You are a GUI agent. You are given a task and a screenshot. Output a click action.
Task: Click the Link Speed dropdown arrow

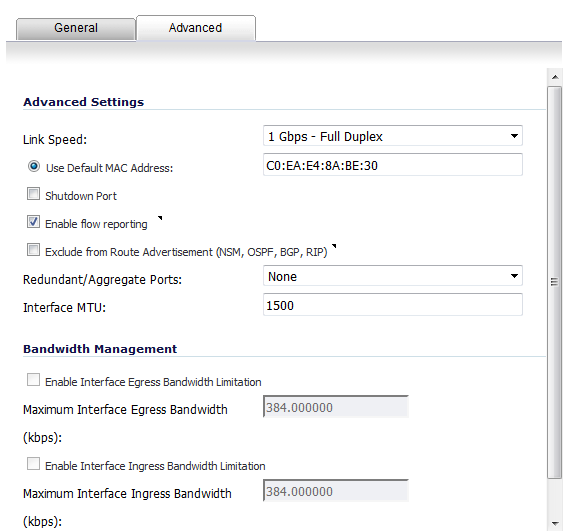pyautogui.click(x=514, y=136)
